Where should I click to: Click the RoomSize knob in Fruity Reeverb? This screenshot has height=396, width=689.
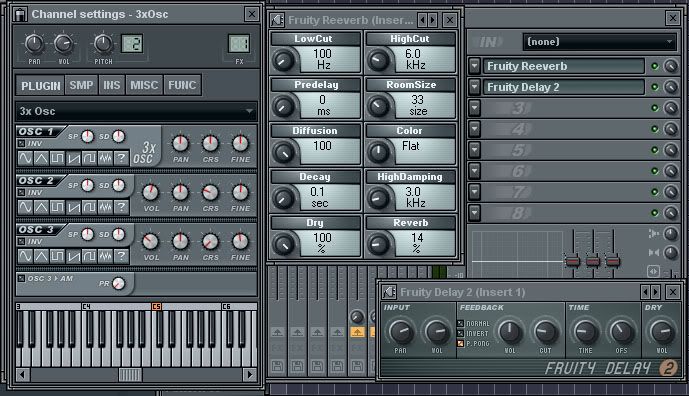click(x=378, y=106)
